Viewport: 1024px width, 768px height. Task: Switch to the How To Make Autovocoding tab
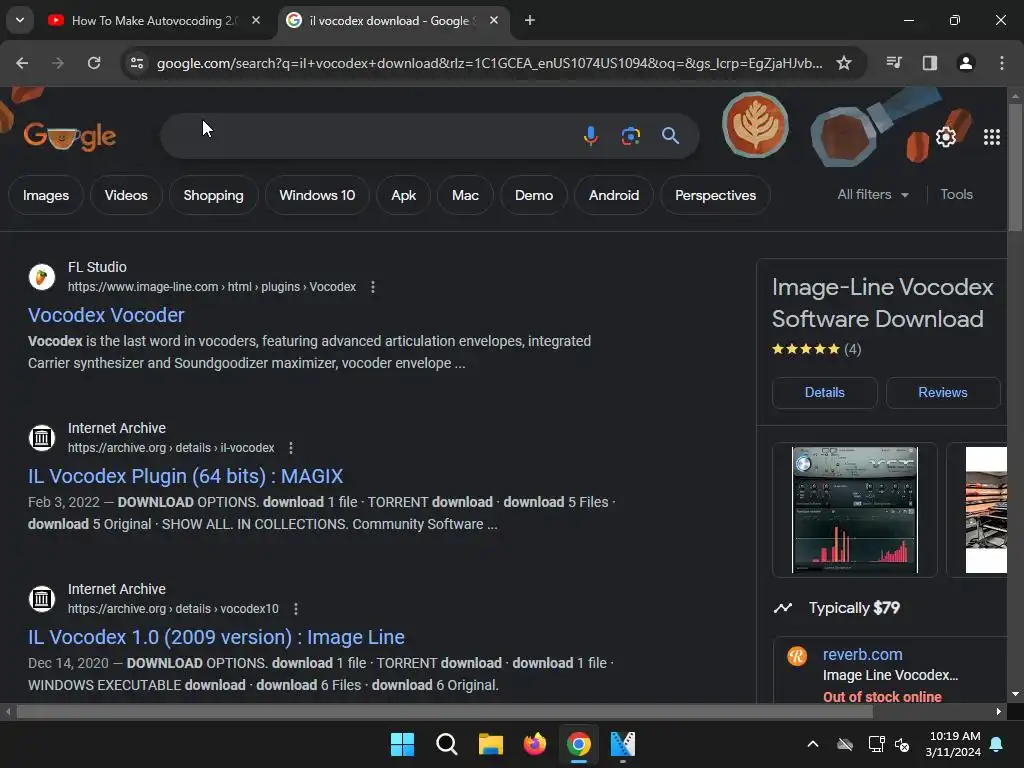pyautogui.click(x=154, y=21)
